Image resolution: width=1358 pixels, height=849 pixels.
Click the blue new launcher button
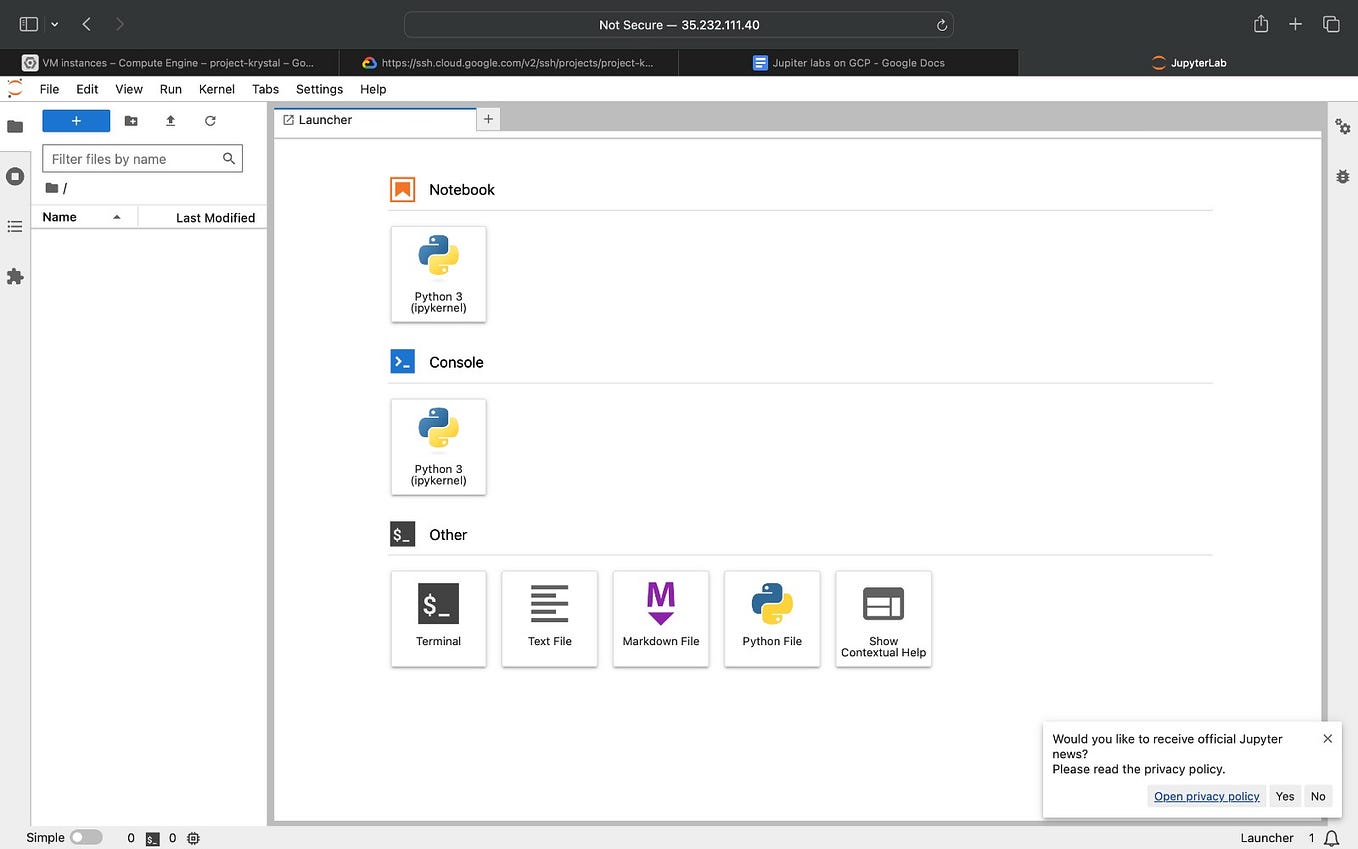coord(76,120)
